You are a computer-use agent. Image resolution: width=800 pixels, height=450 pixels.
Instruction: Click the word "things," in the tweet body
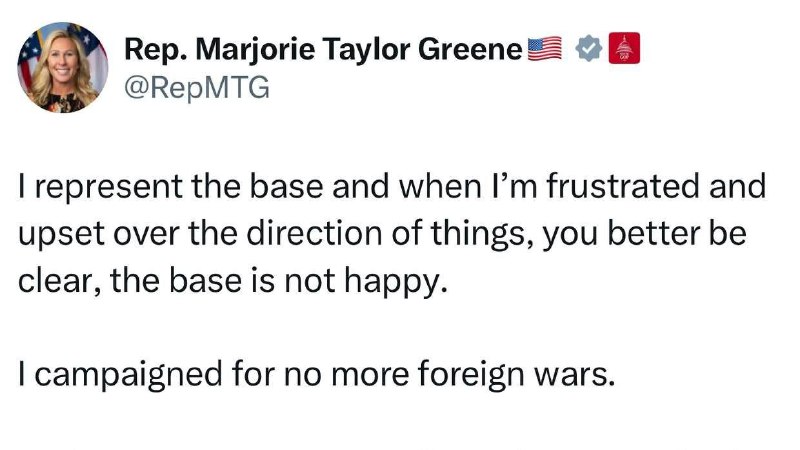(x=483, y=234)
